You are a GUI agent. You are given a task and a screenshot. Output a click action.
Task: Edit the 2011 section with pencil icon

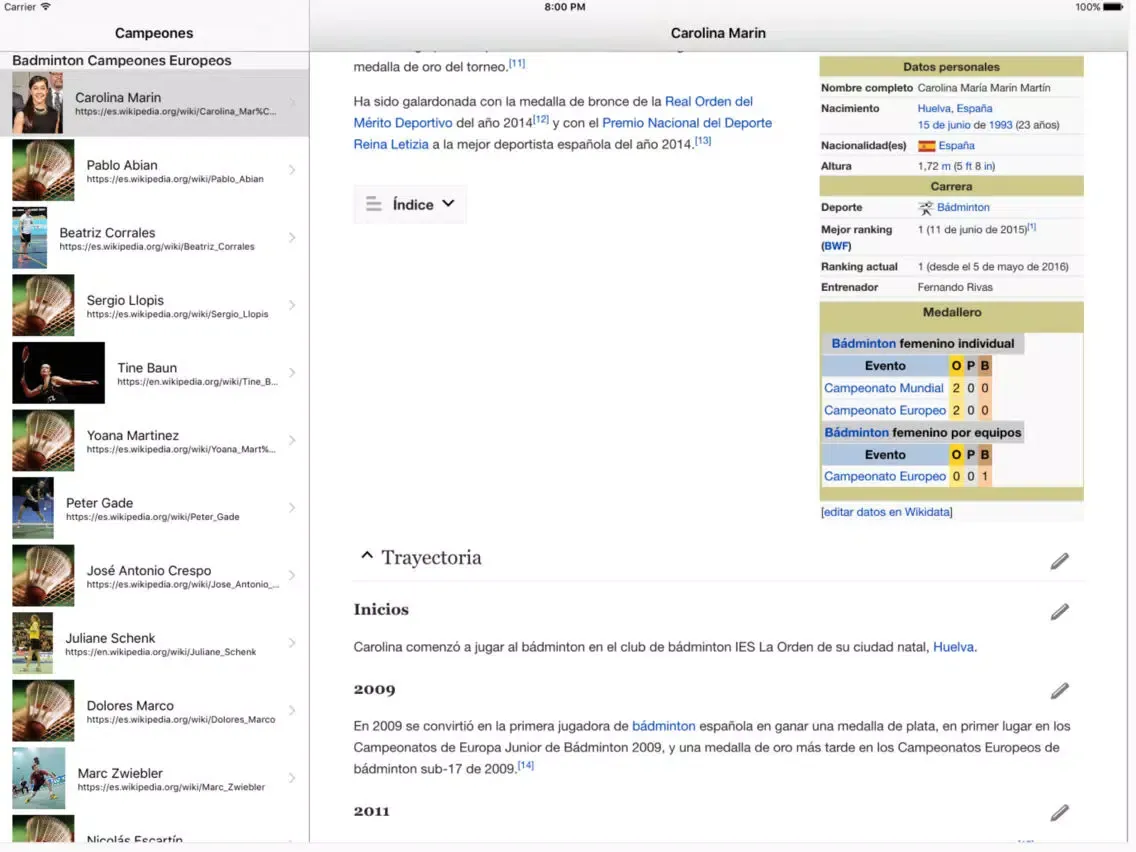1059,812
